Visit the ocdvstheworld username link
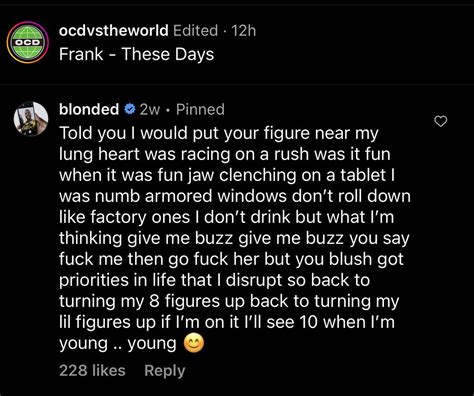 114,31
